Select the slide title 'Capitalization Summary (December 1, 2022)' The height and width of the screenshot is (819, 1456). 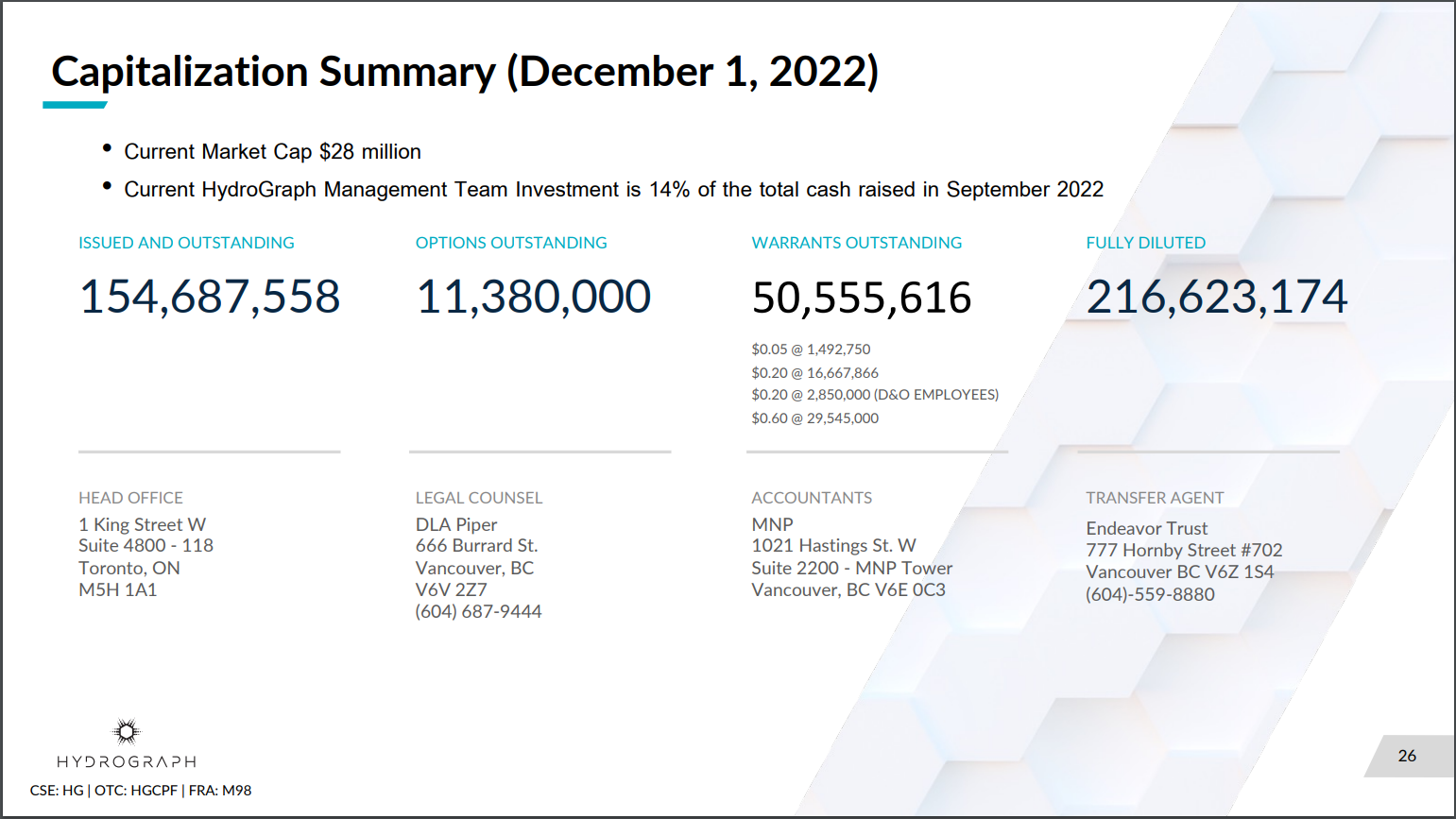(x=465, y=72)
